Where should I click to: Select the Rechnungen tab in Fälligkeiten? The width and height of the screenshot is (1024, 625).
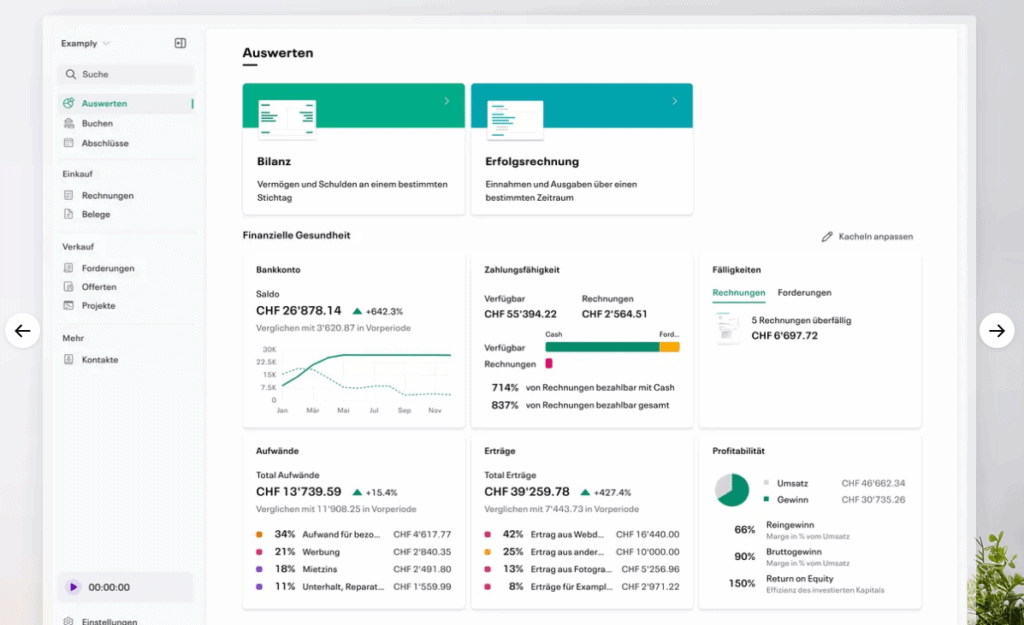pos(738,293)
